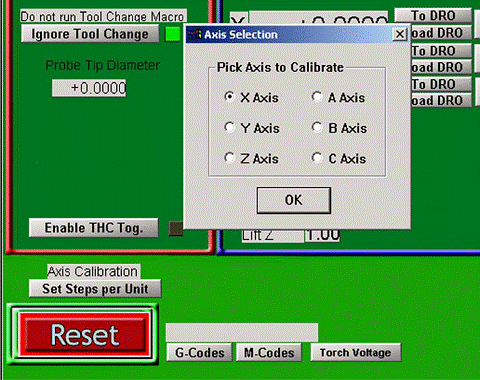
Task: Click dark LED next to Enable THC
Action: pos(176,228)
